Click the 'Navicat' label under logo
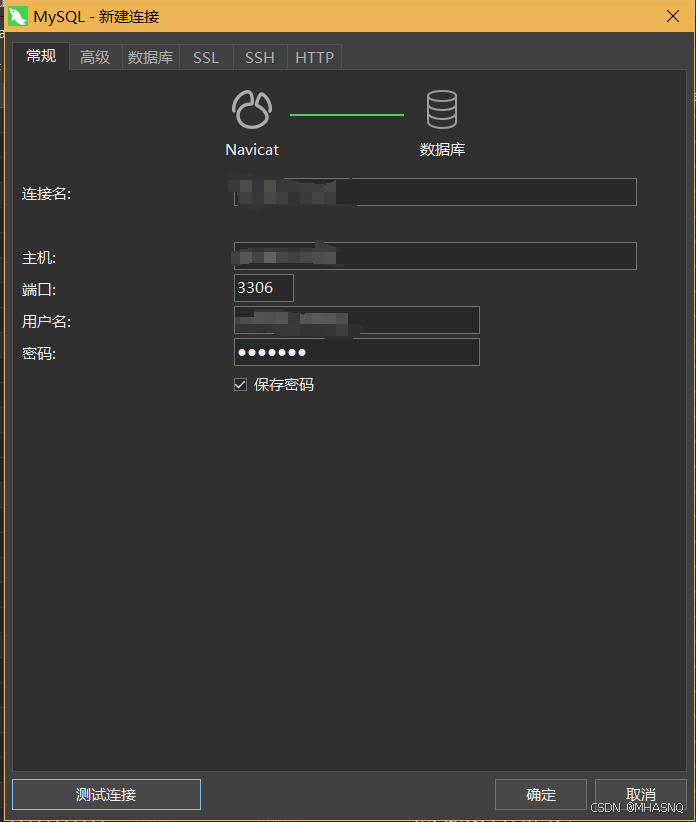This screenshot has height=822, width=696. coord(252,150)
